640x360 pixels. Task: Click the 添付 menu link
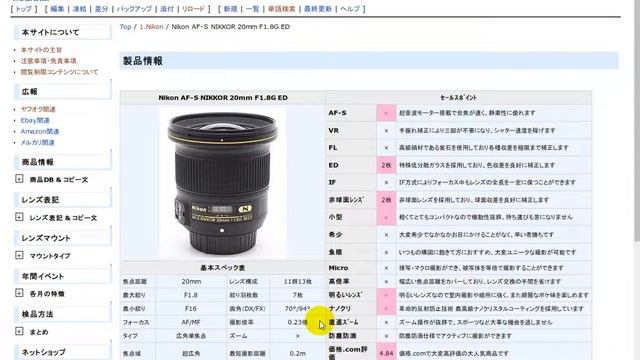167,9
